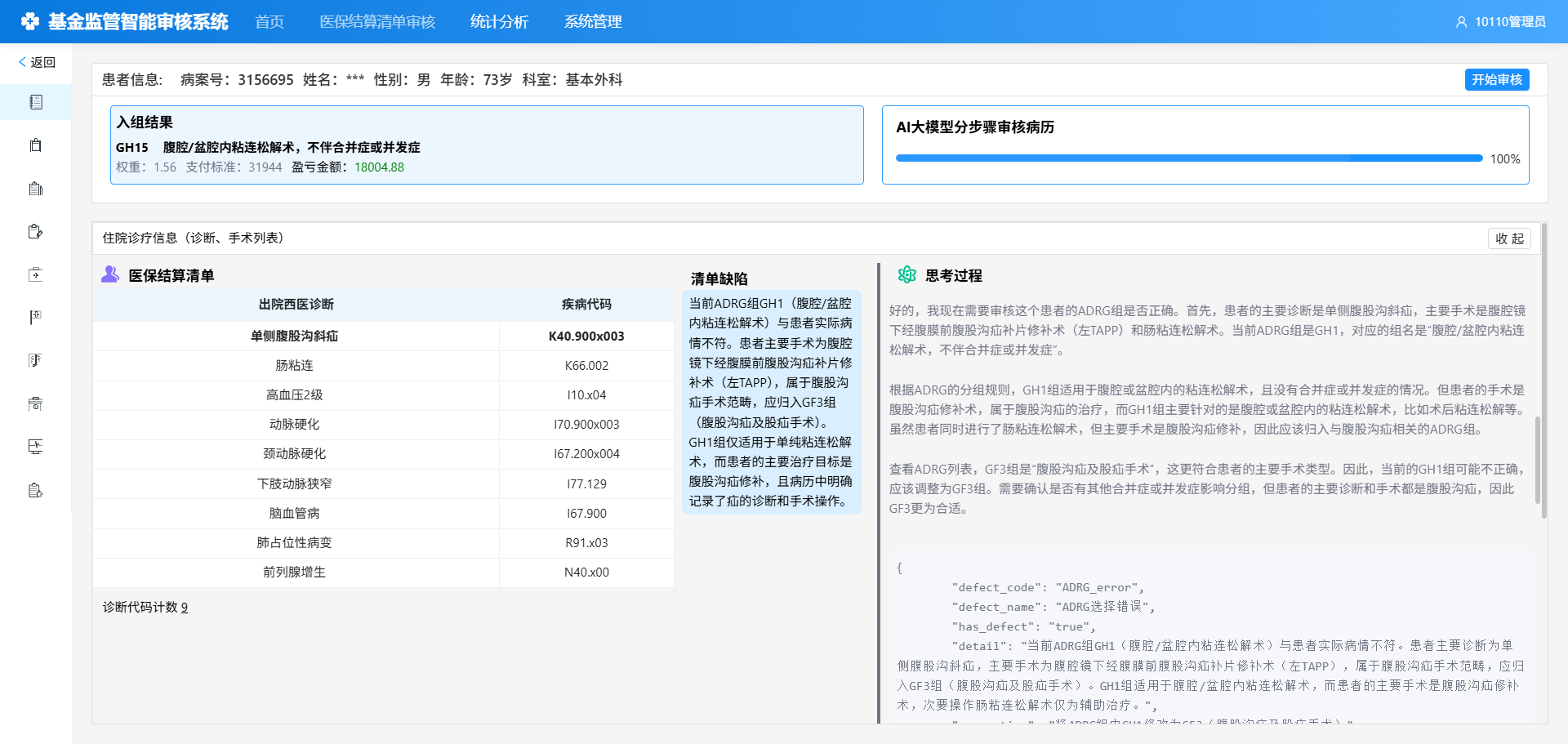Click the AI大模型分步骤审核病历 heading
Screen dimensions: 1568x744
[x=975, y=127]
